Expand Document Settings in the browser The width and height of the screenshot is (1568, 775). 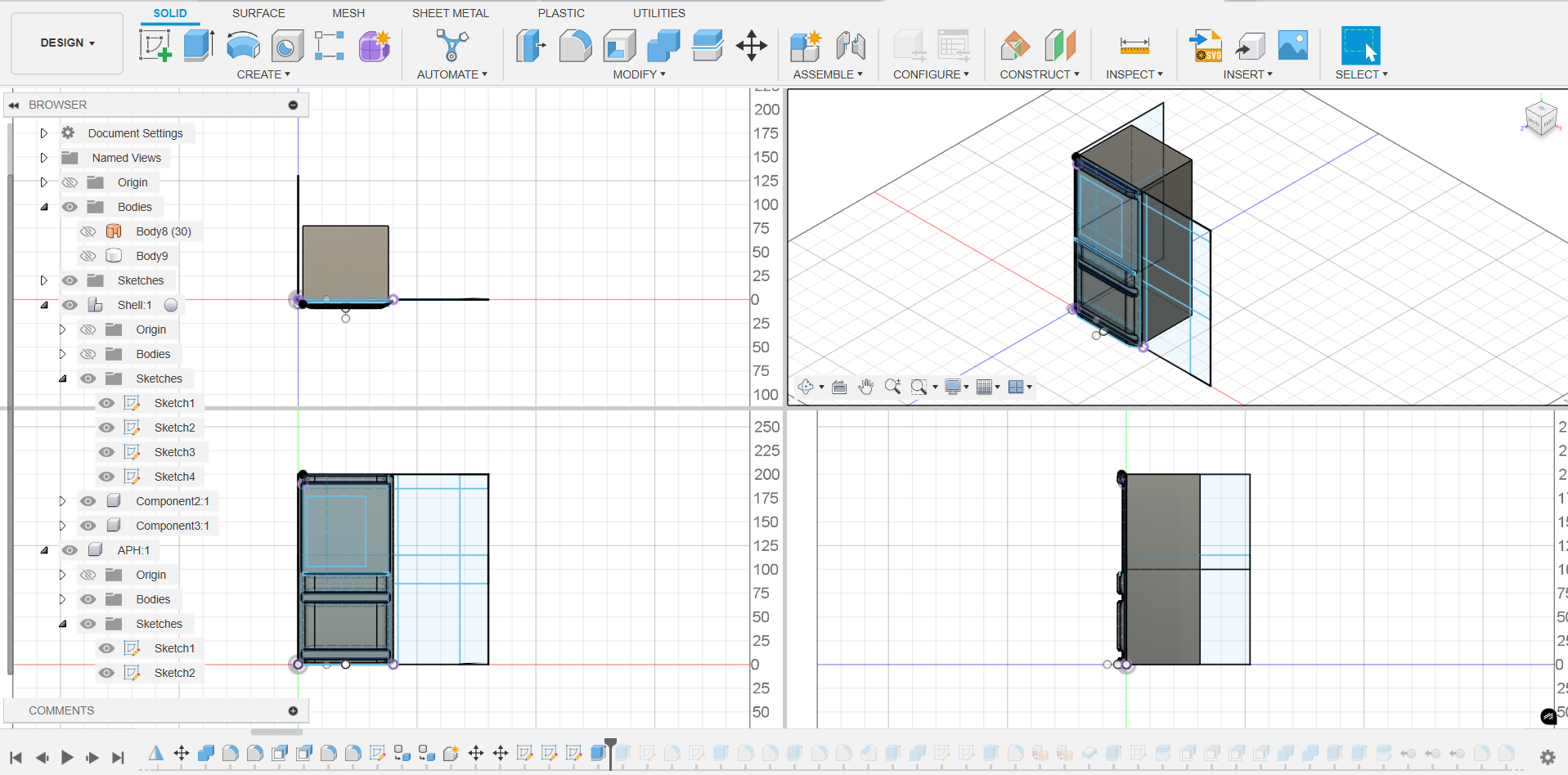point(44,133)
